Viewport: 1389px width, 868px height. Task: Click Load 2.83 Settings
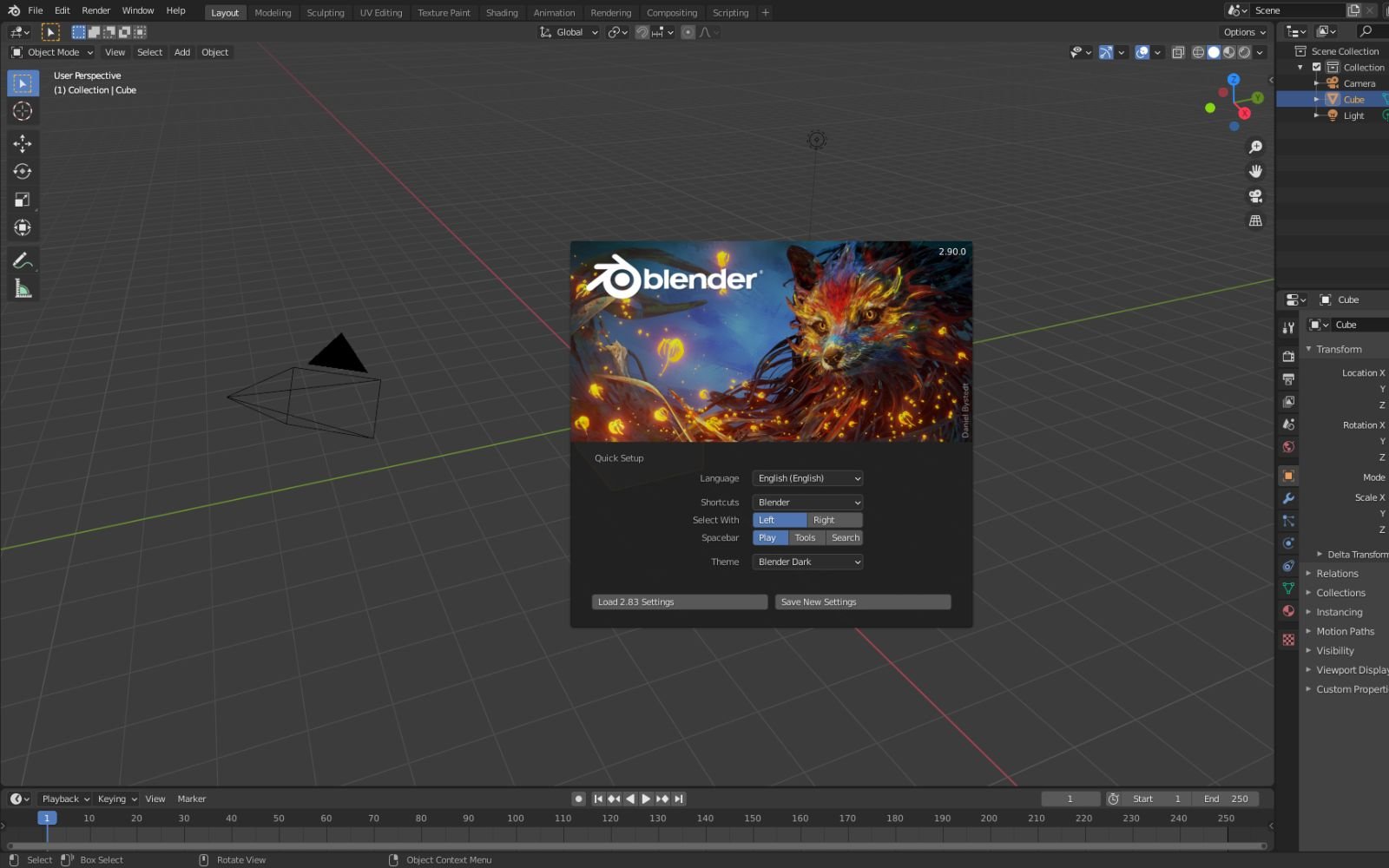click(679, 602)
